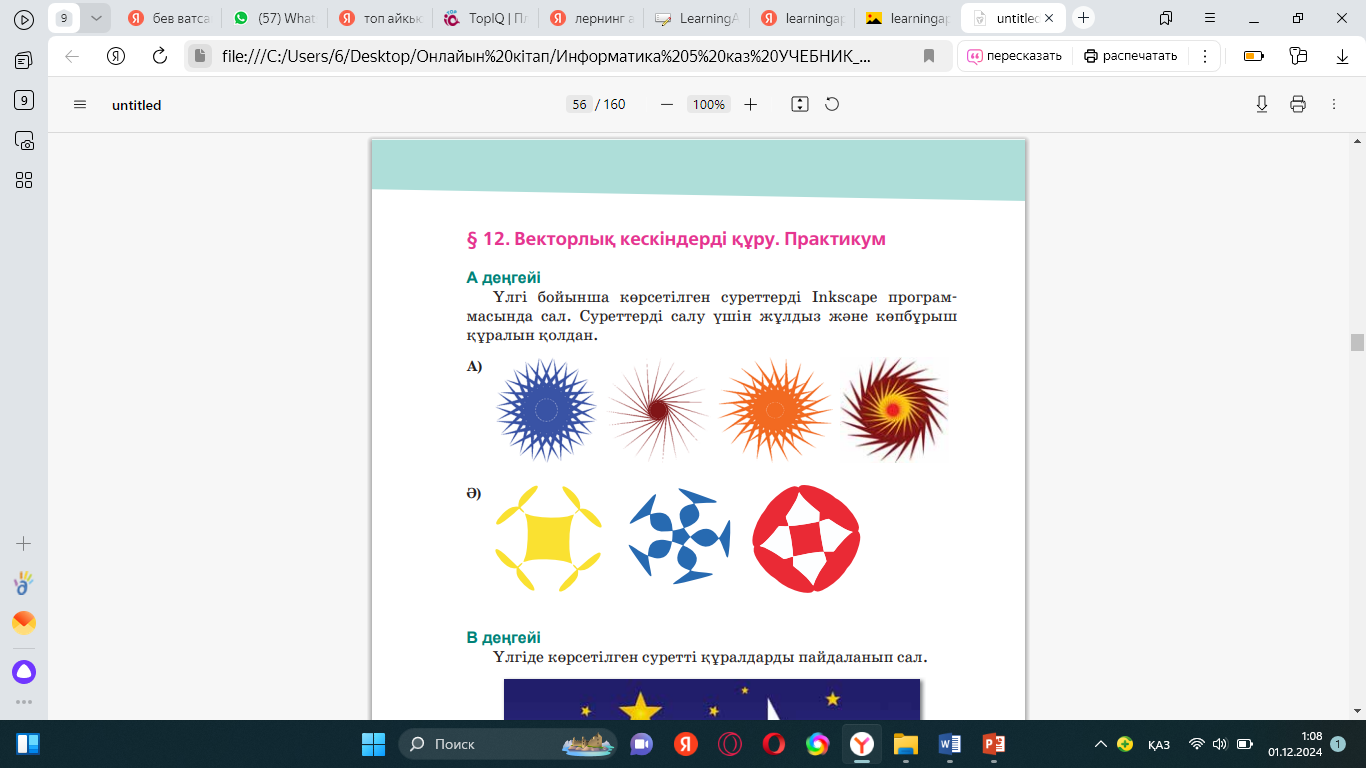
Task: Add a new item with sidebar plus
Action: (24, 544)
